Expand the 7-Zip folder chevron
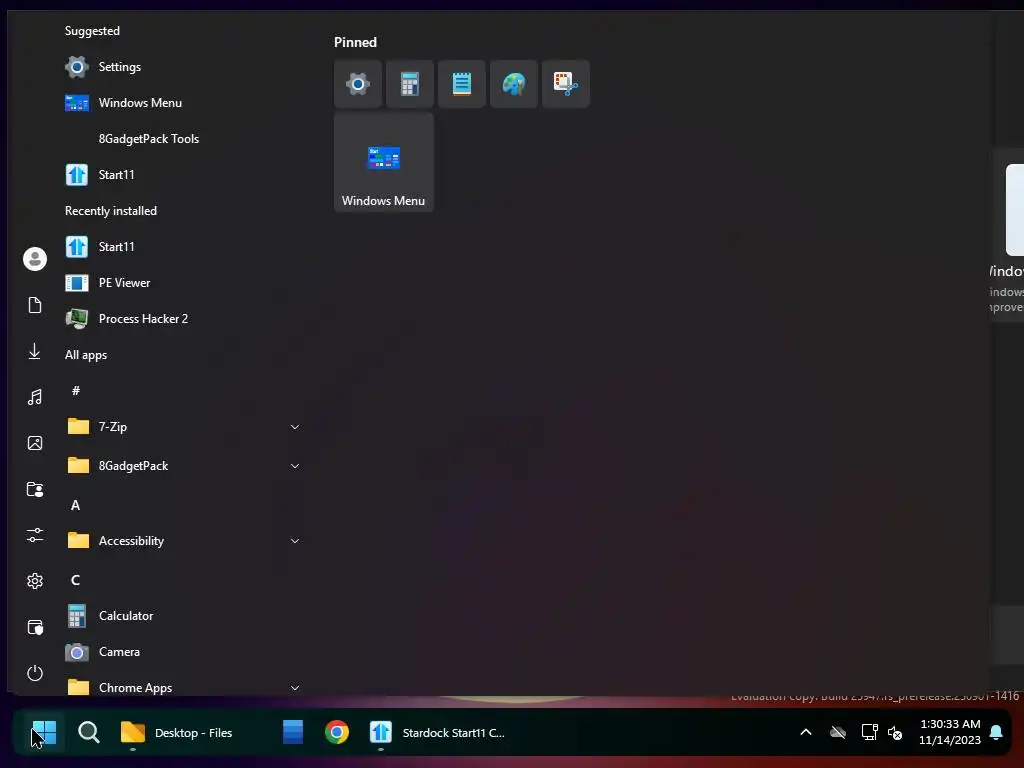This screenshot has height=768, width=1024. coord(295,427)
